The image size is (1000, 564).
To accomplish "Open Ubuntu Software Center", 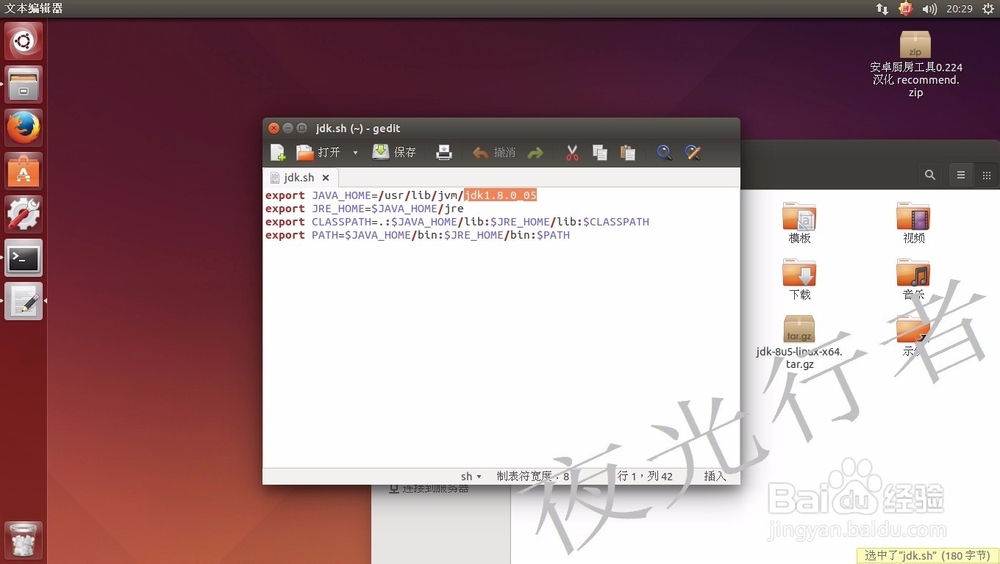I will (x=24, y=171).
